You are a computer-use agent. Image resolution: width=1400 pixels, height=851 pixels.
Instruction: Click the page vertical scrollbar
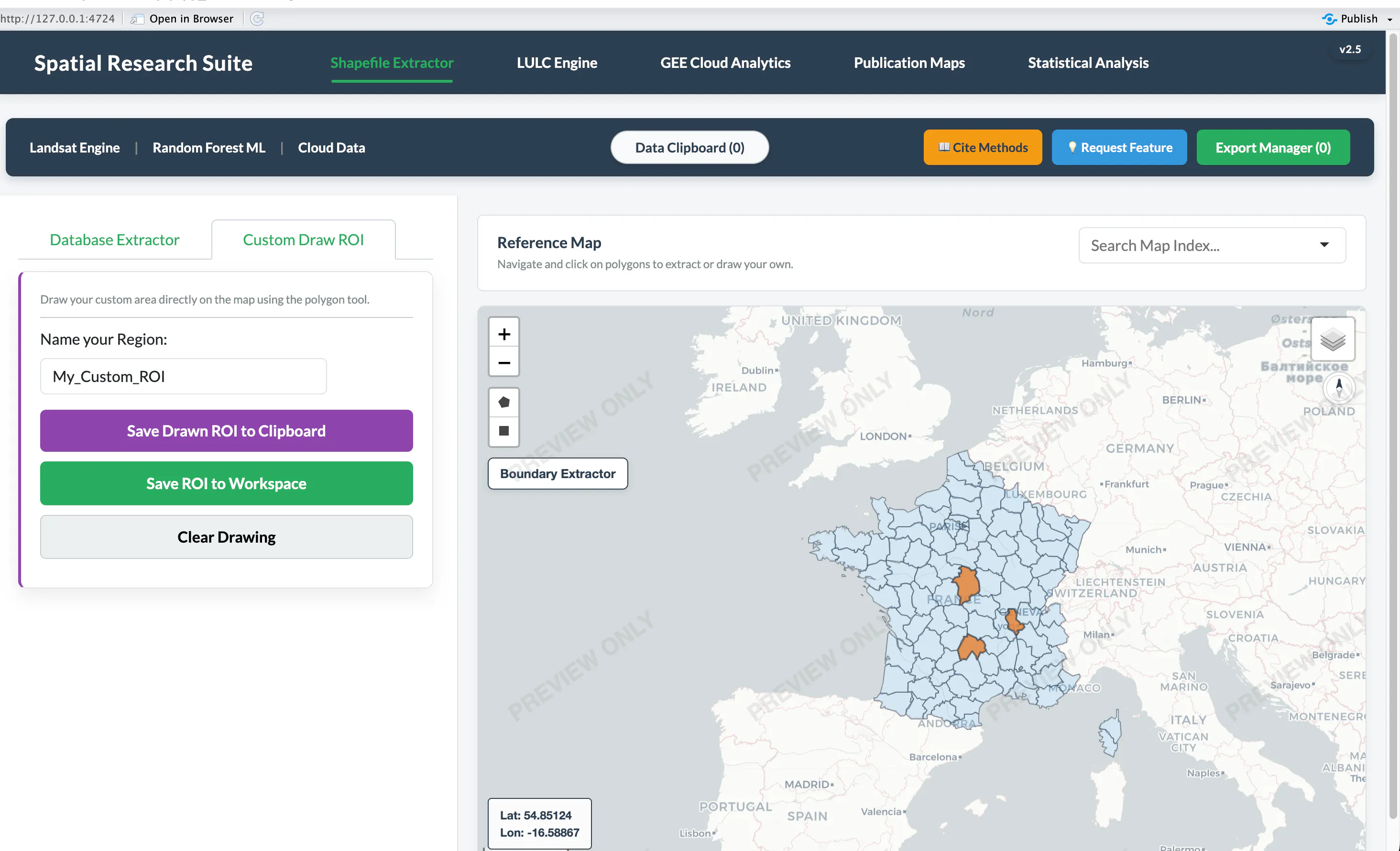[1393, 426]
